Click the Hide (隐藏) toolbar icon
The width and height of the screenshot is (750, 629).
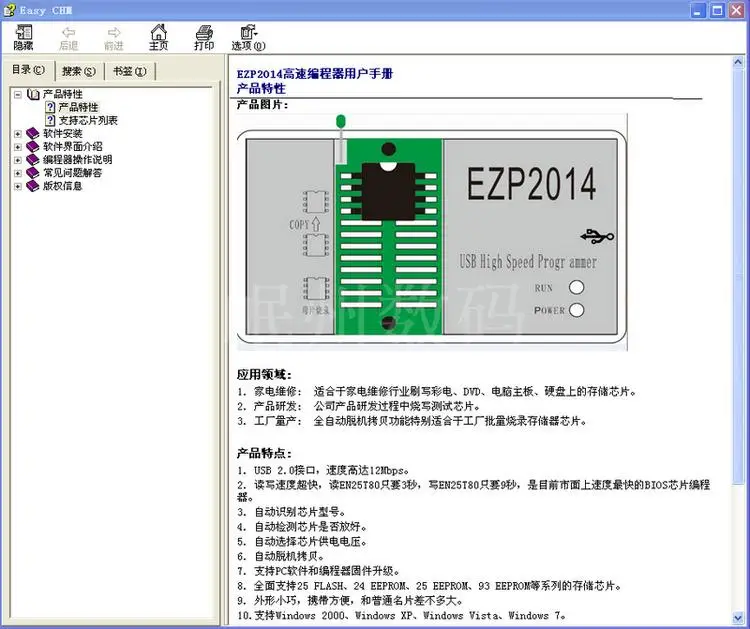coord(23,38)
